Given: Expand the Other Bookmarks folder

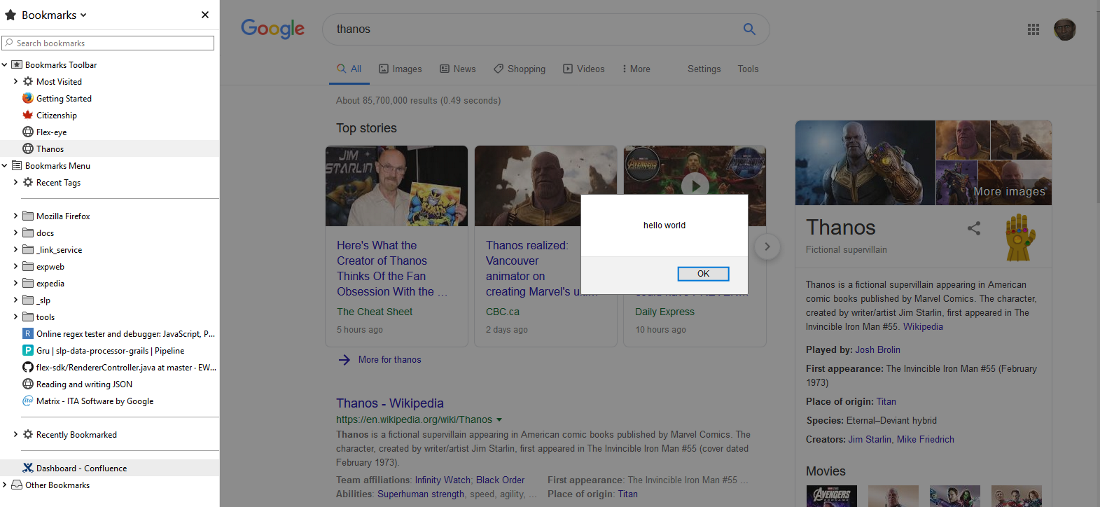Looking at the screenshot, I should (5, 486).
